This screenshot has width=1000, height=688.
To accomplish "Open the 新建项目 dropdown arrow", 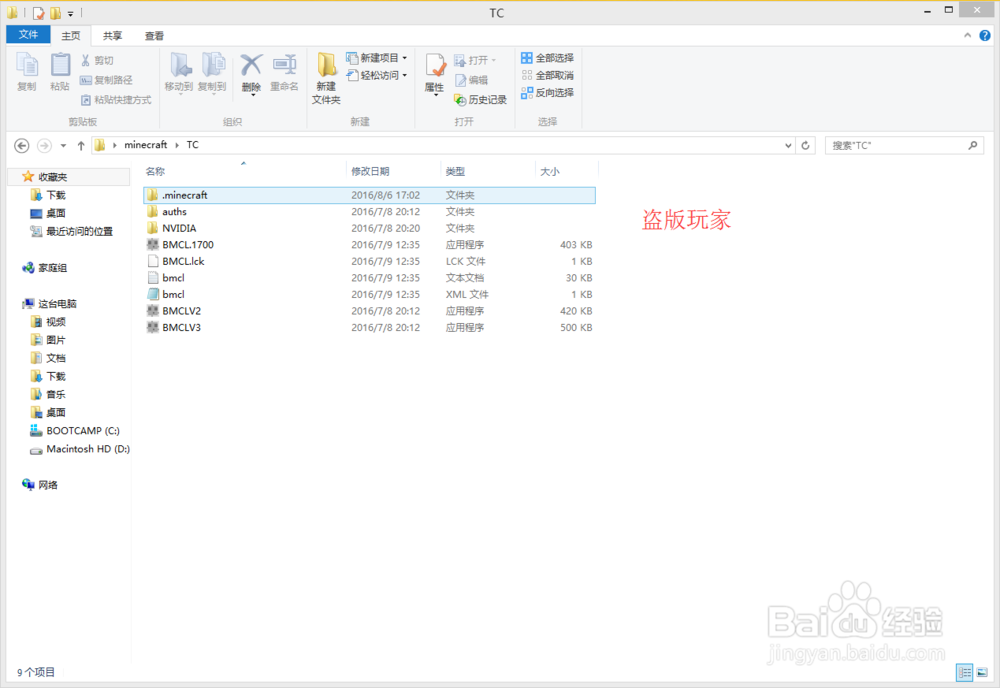I will (x=403, y=59).
